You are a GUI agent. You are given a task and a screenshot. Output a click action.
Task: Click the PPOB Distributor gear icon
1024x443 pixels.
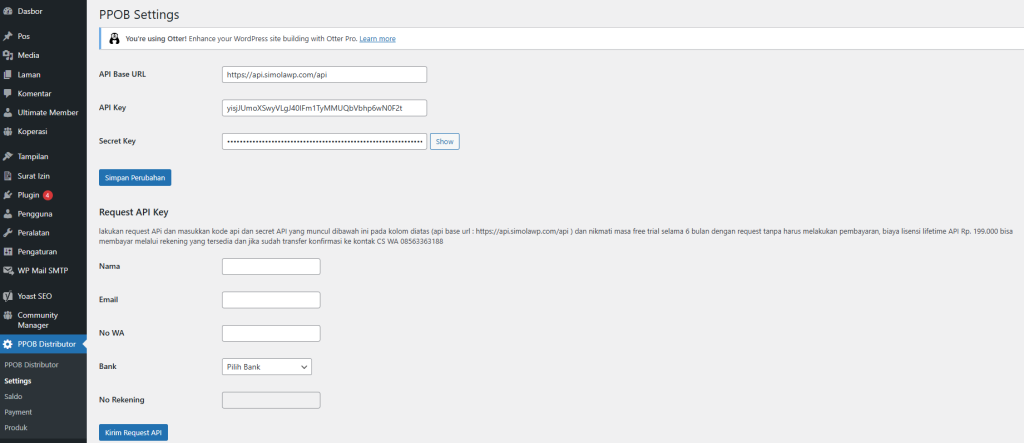point(8,344)
